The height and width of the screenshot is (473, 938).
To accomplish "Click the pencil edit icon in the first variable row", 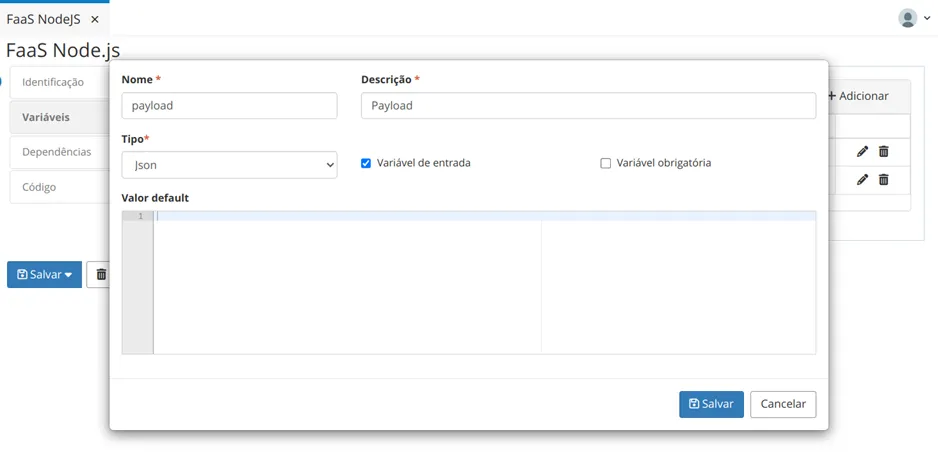I will point(862,151).
